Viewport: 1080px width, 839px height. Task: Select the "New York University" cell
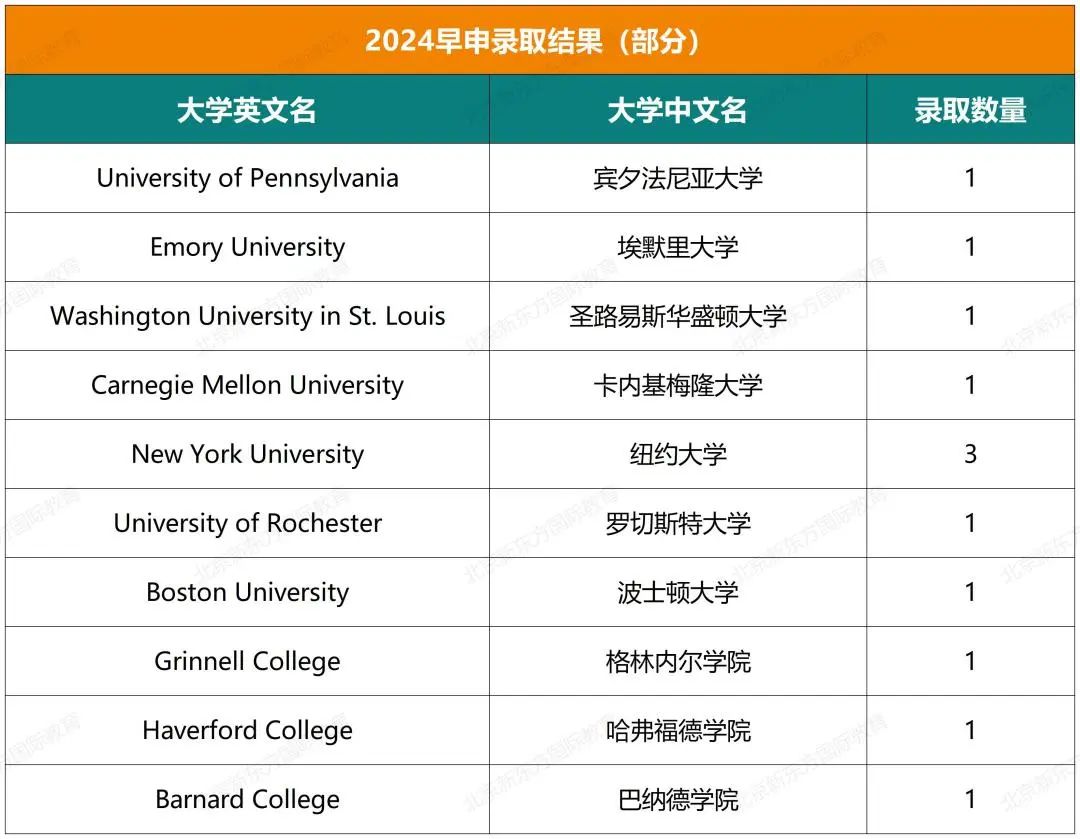247,454
